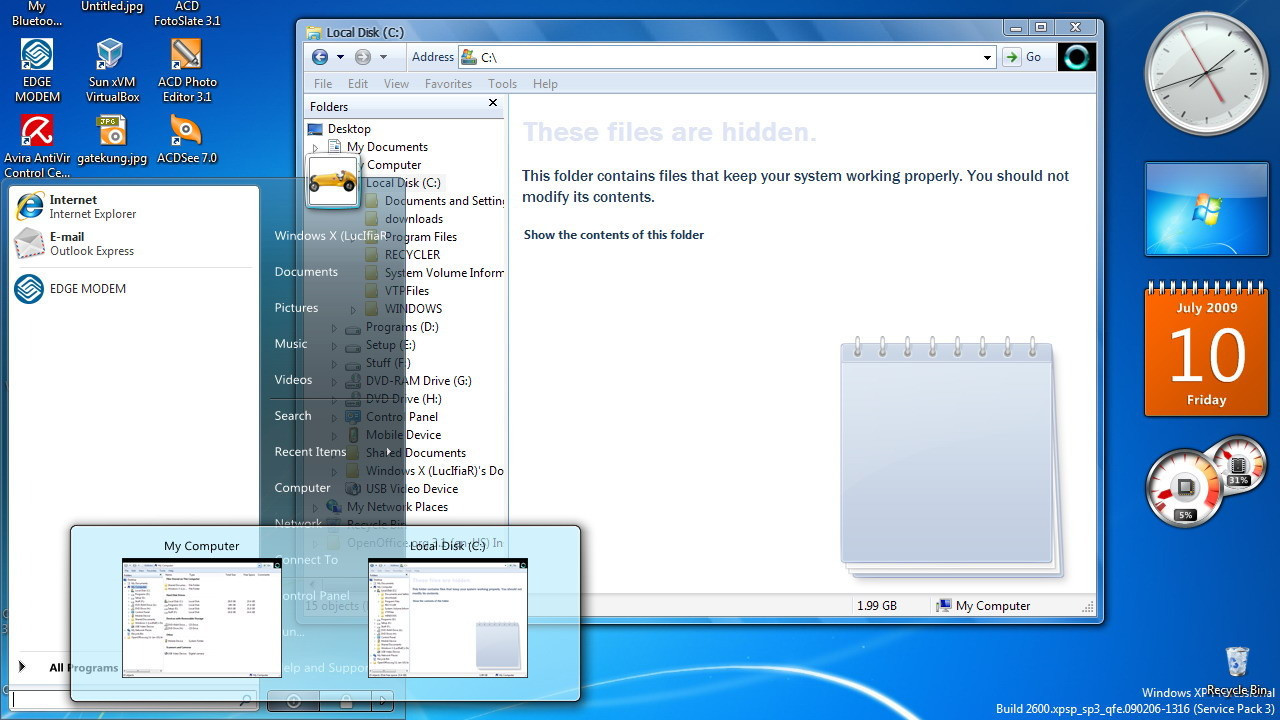
Task: Open Sun xVM VirtualBox desktop icon
Action: pos(111,57)
